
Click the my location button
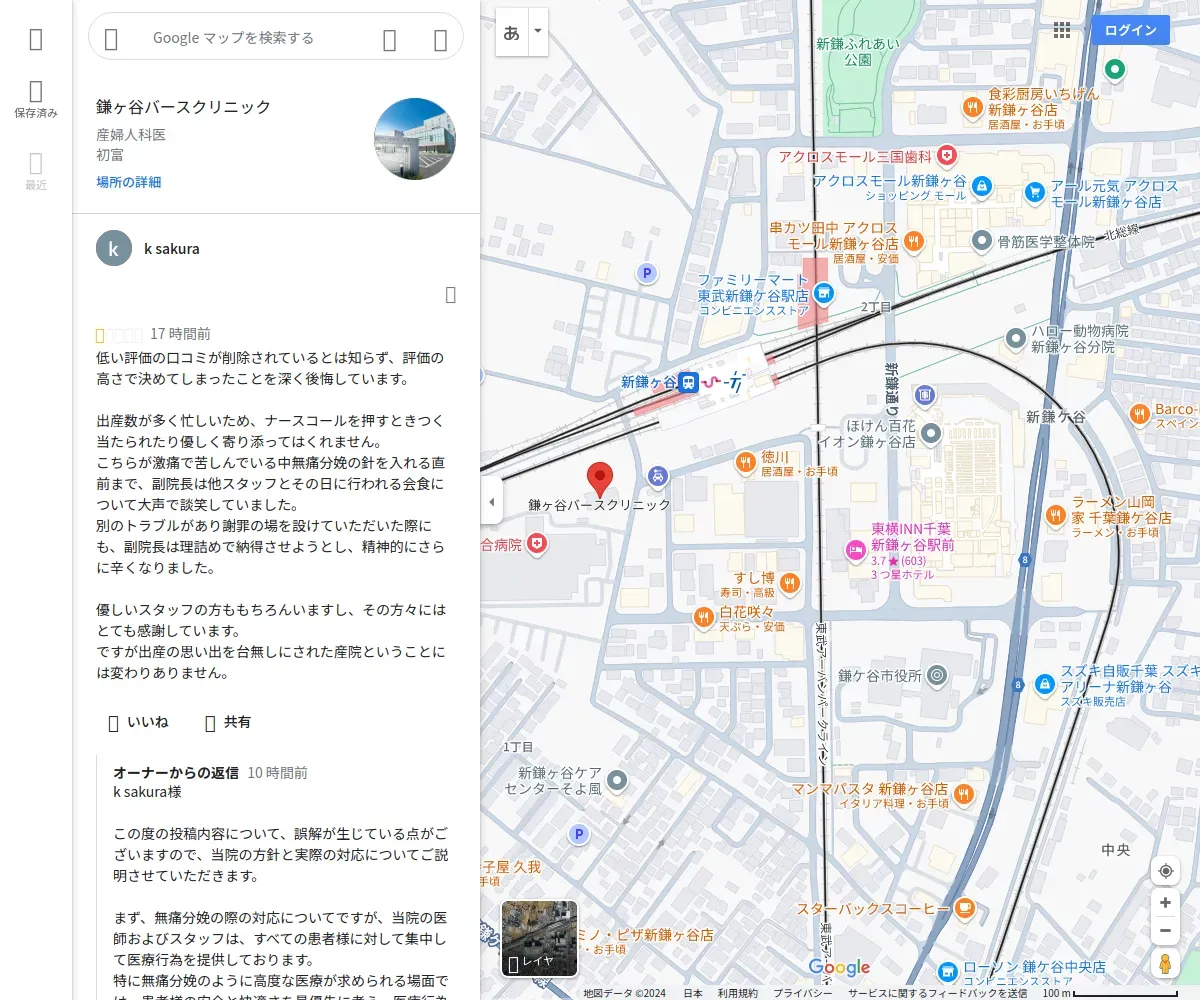click(x=1165, y=871)
